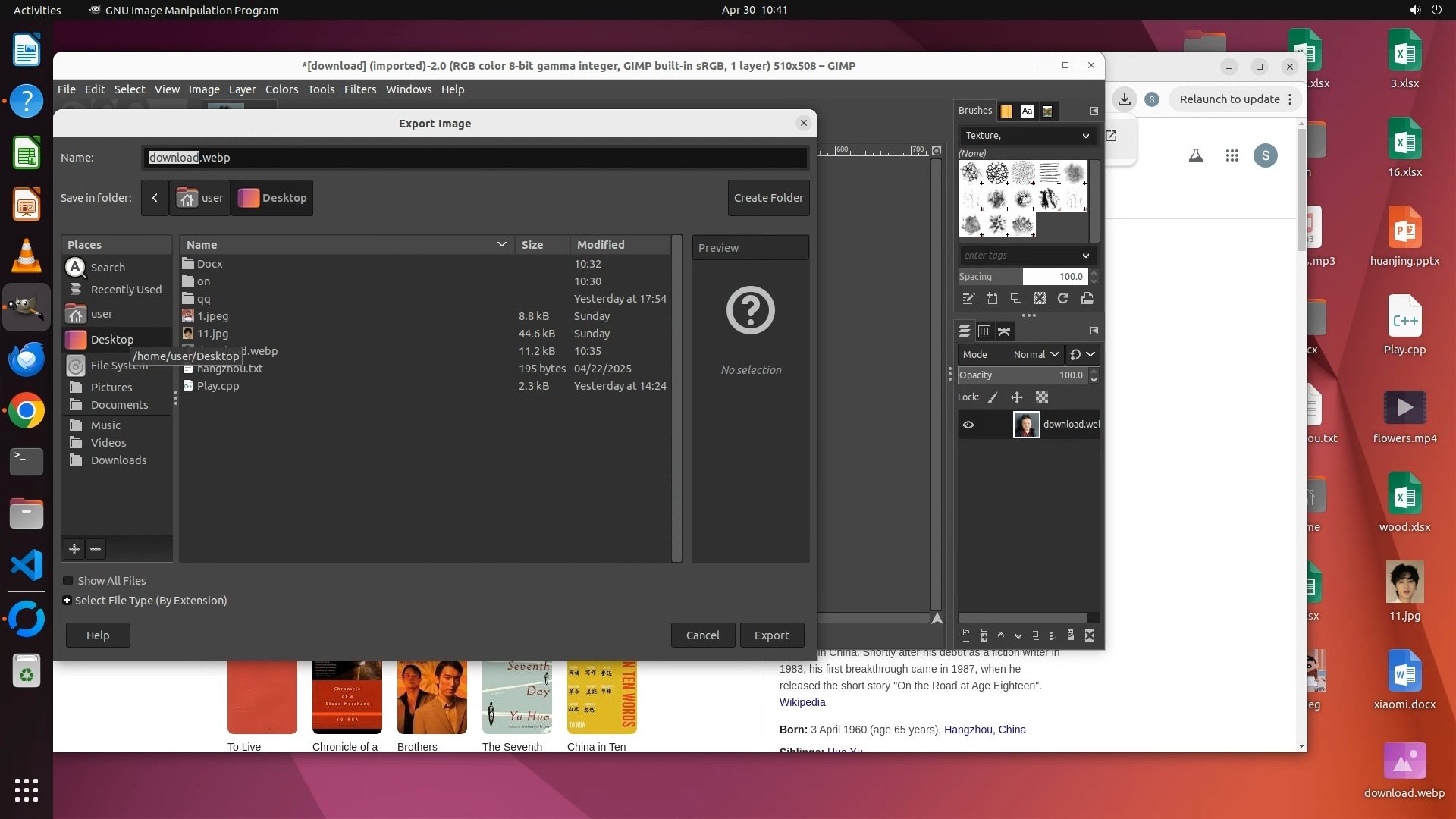Expand Select File Type (By Extension)
The image size is (1456, 819).
(x=67, y=601)
